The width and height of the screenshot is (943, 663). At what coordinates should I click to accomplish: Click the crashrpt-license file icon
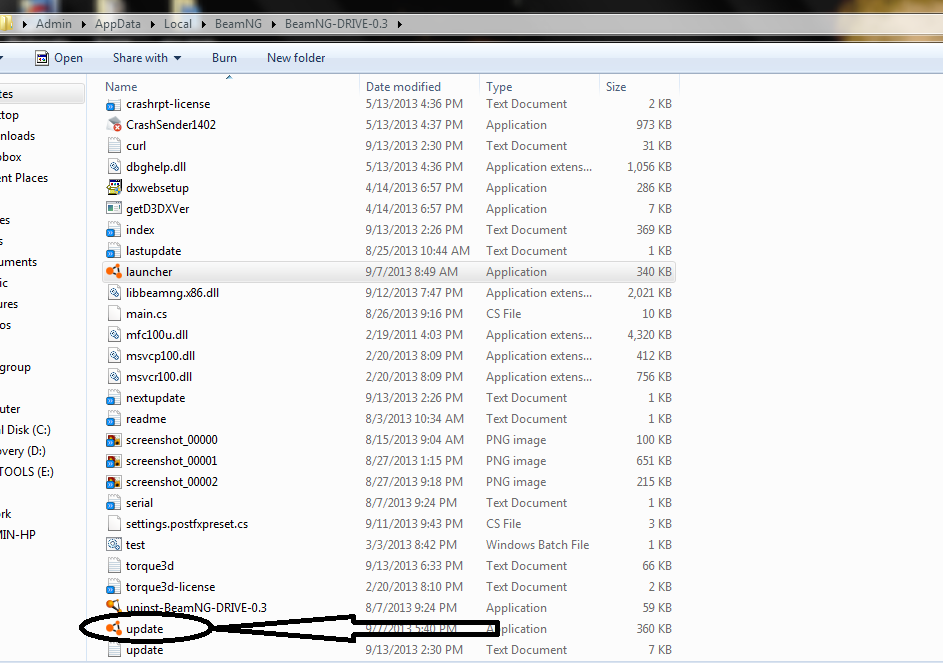[114, 105]
